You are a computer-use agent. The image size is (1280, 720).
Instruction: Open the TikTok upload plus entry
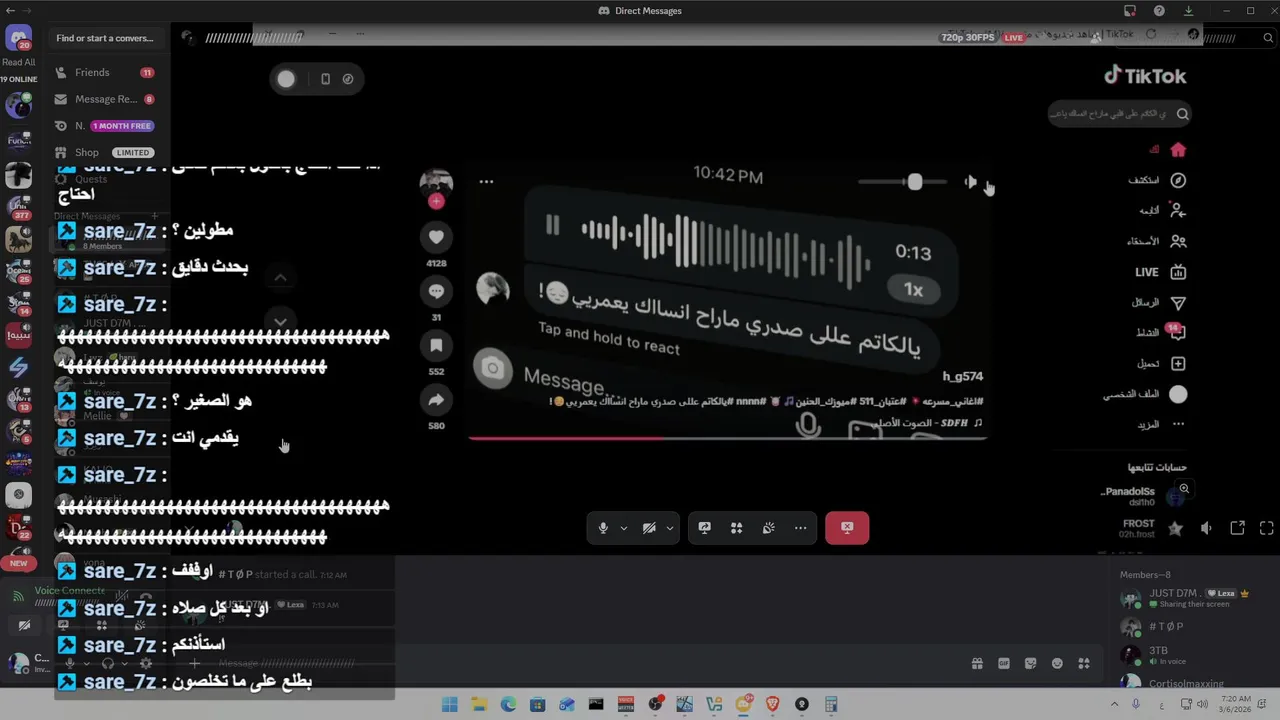1178,364
